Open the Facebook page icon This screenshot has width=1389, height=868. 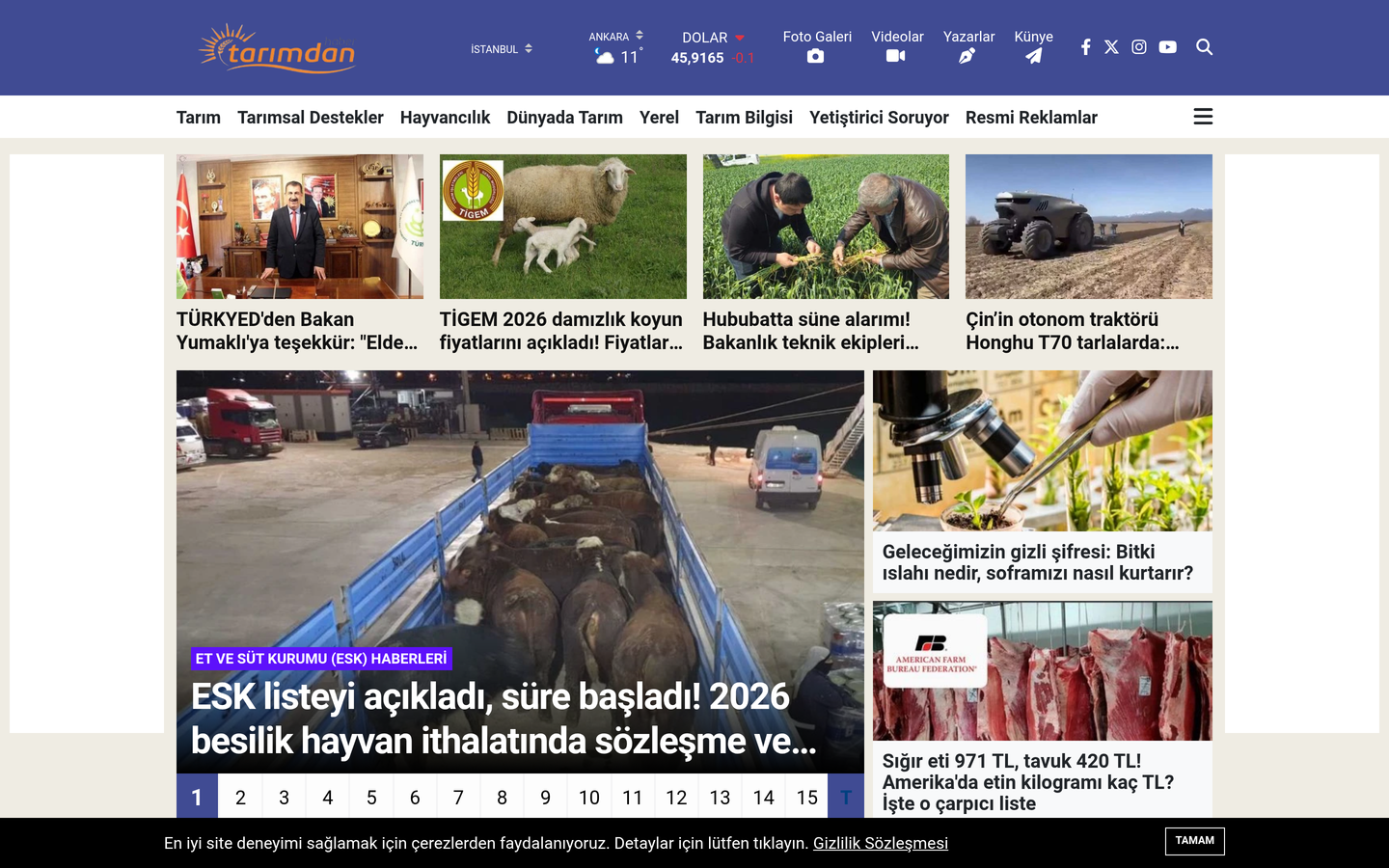tap(1085, 47)
